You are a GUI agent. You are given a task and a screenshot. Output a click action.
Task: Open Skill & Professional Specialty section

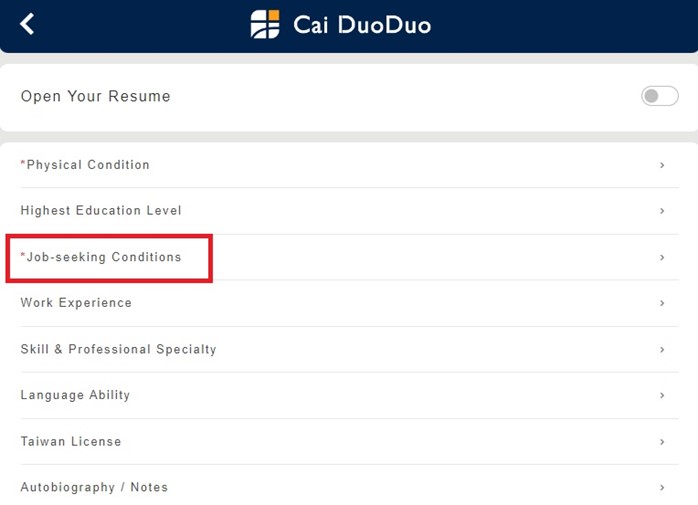pyautogui.click(x=118, y=350)
